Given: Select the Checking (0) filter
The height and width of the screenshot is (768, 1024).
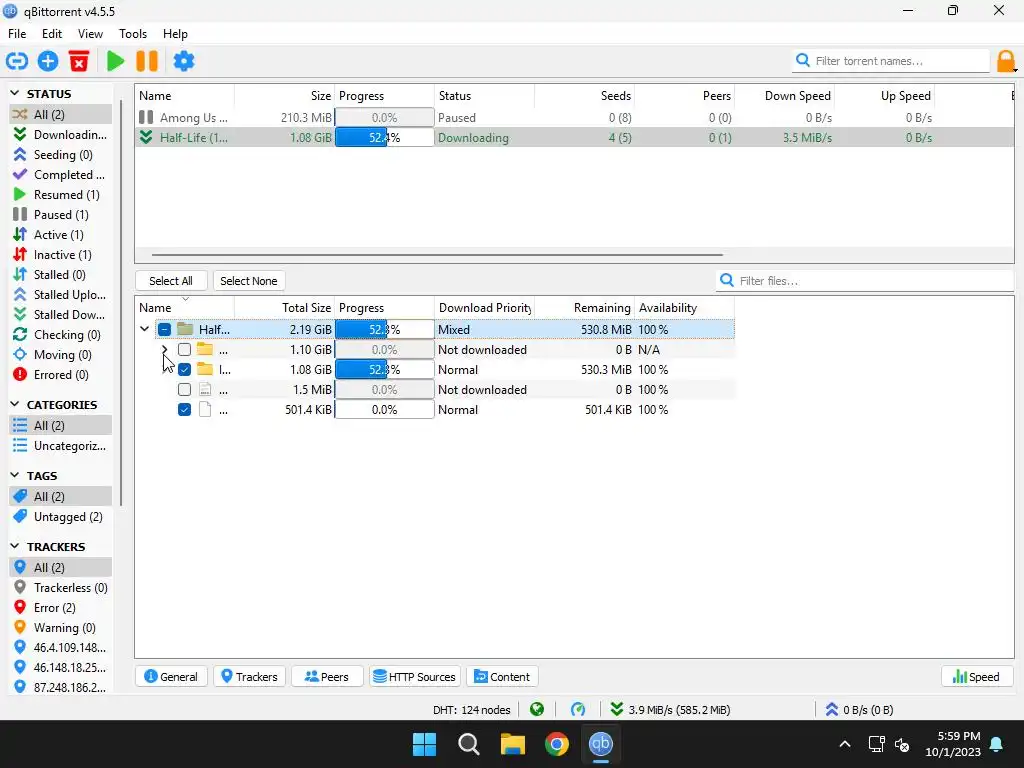Looking at the screenshot, I should (x=61, y=335).
